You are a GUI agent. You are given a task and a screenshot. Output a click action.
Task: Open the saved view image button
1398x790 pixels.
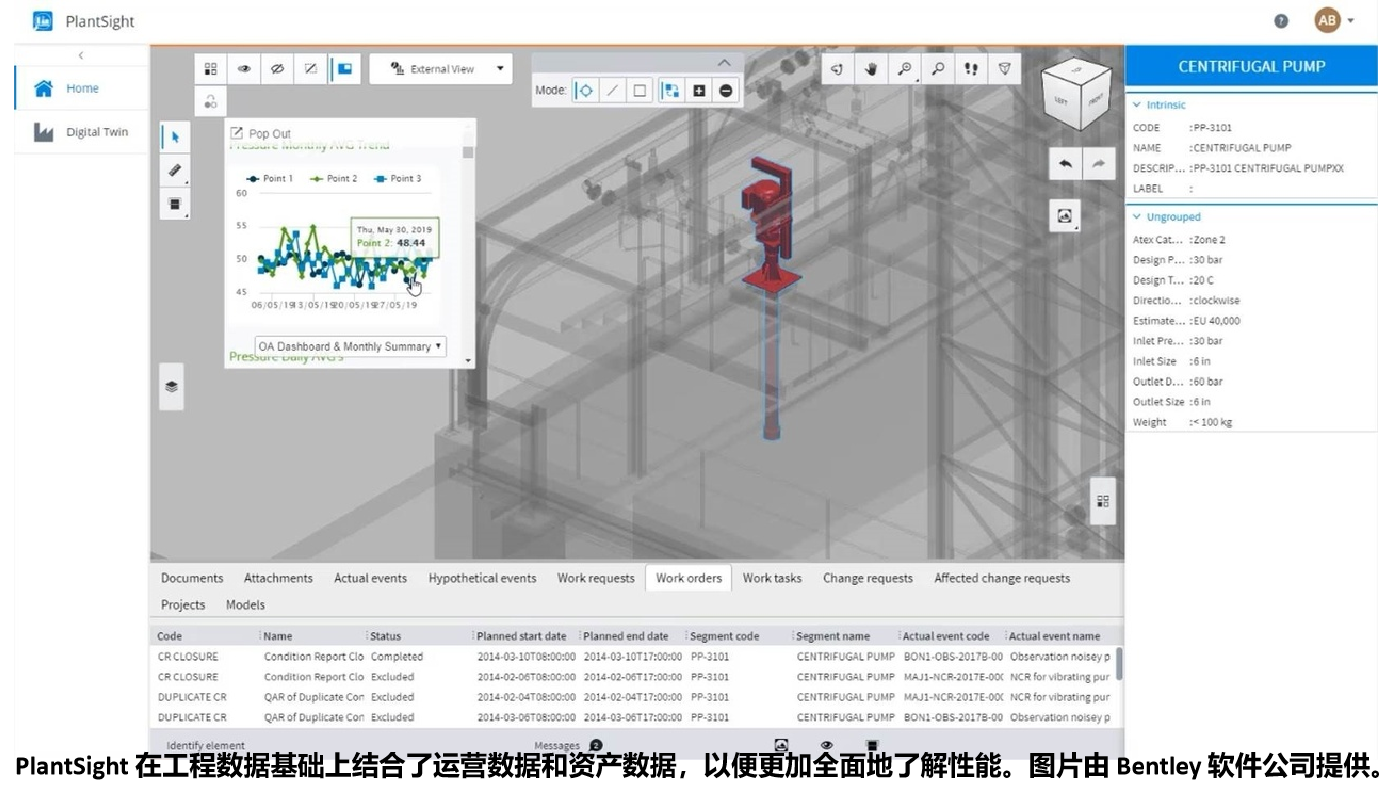click(x=1065, y=215)
